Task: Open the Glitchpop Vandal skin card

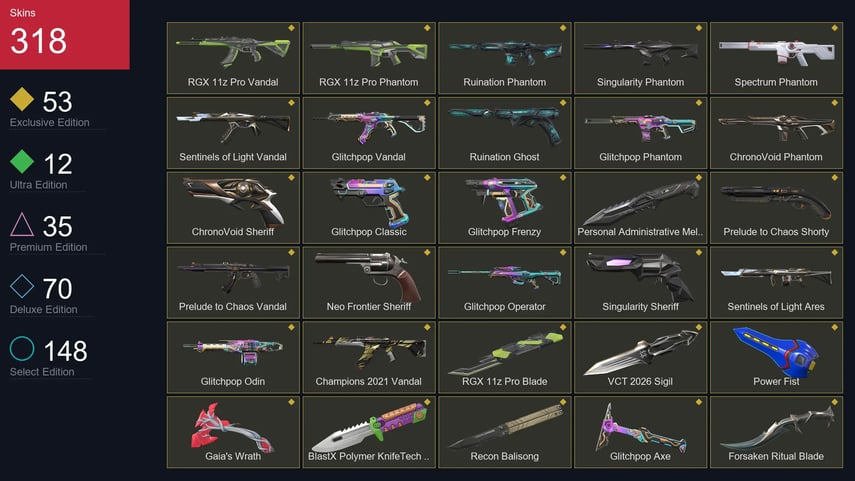Action: (x=369, y=133)
